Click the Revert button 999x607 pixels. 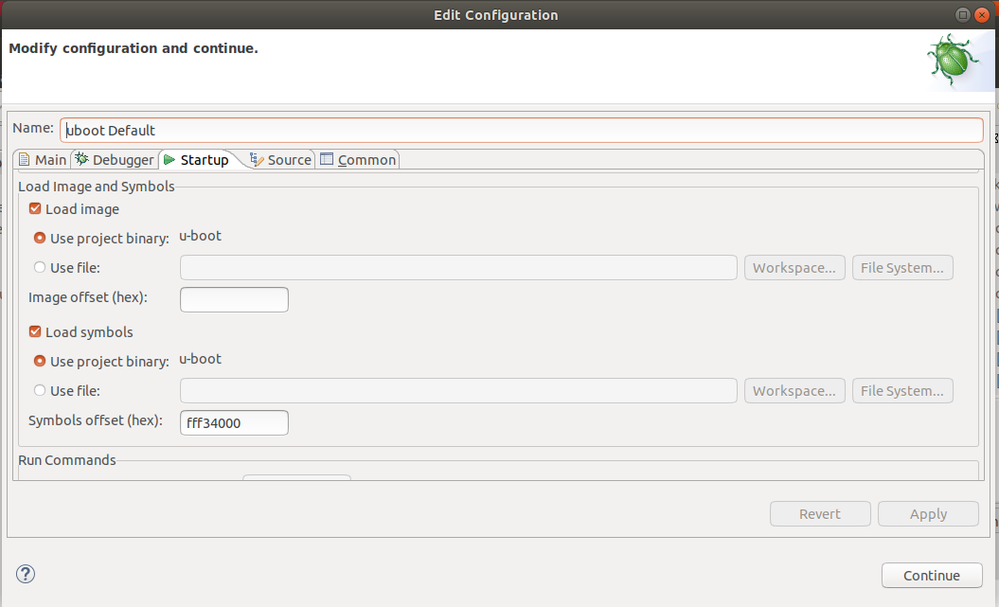(x=820, y=514)
